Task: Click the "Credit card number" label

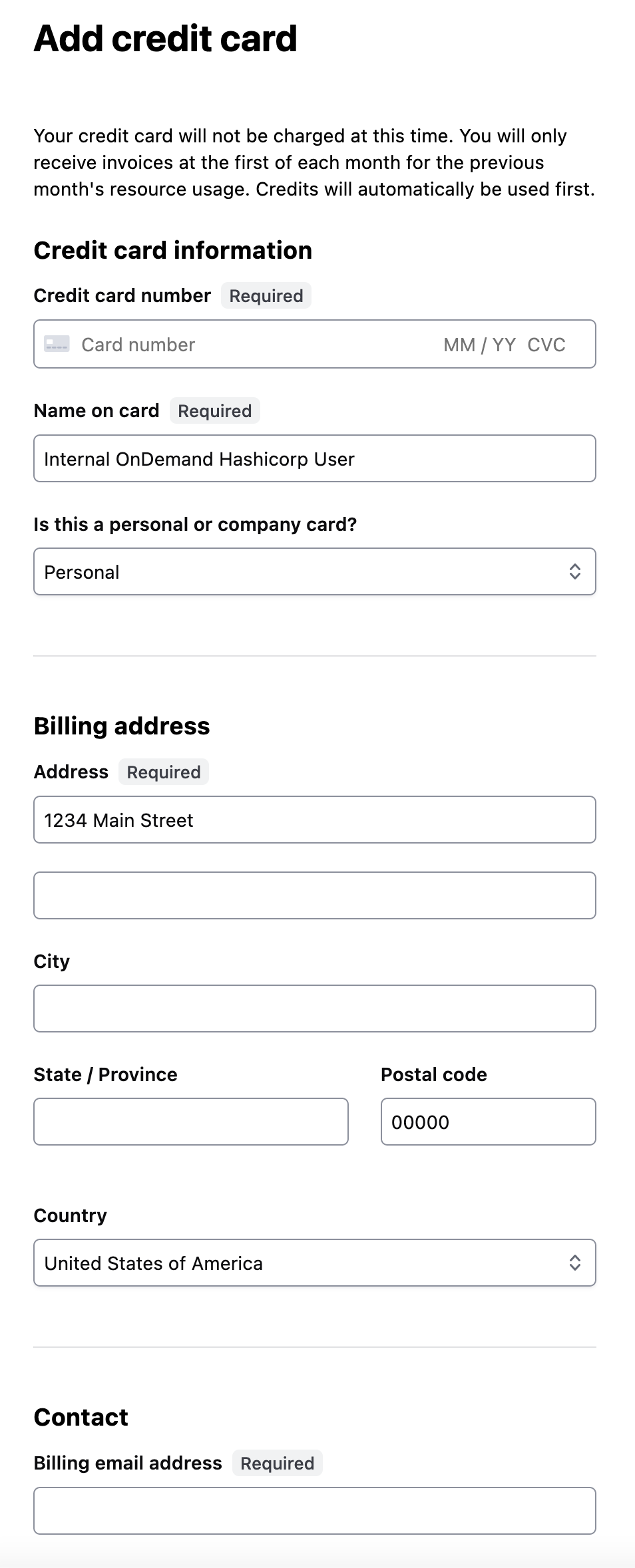Action: (x=122, y=295)
